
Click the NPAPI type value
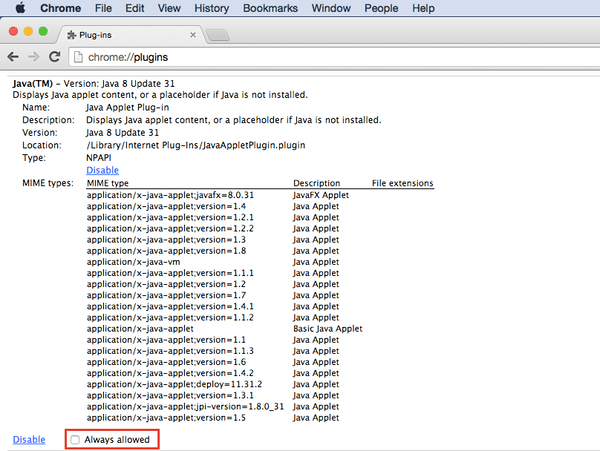[x=99, y=158]
